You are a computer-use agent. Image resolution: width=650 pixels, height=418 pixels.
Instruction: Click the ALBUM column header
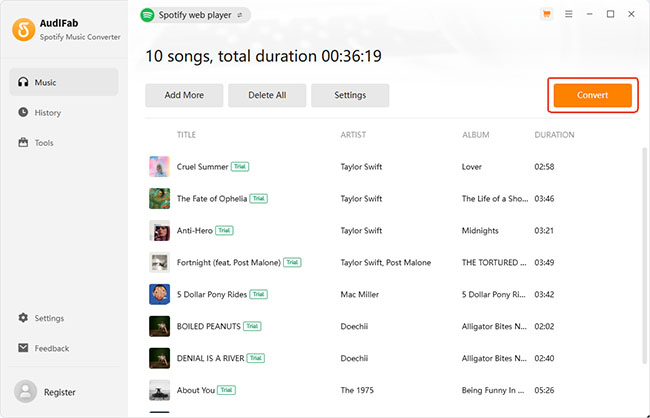pyautogui.click(x=475, y=135)
